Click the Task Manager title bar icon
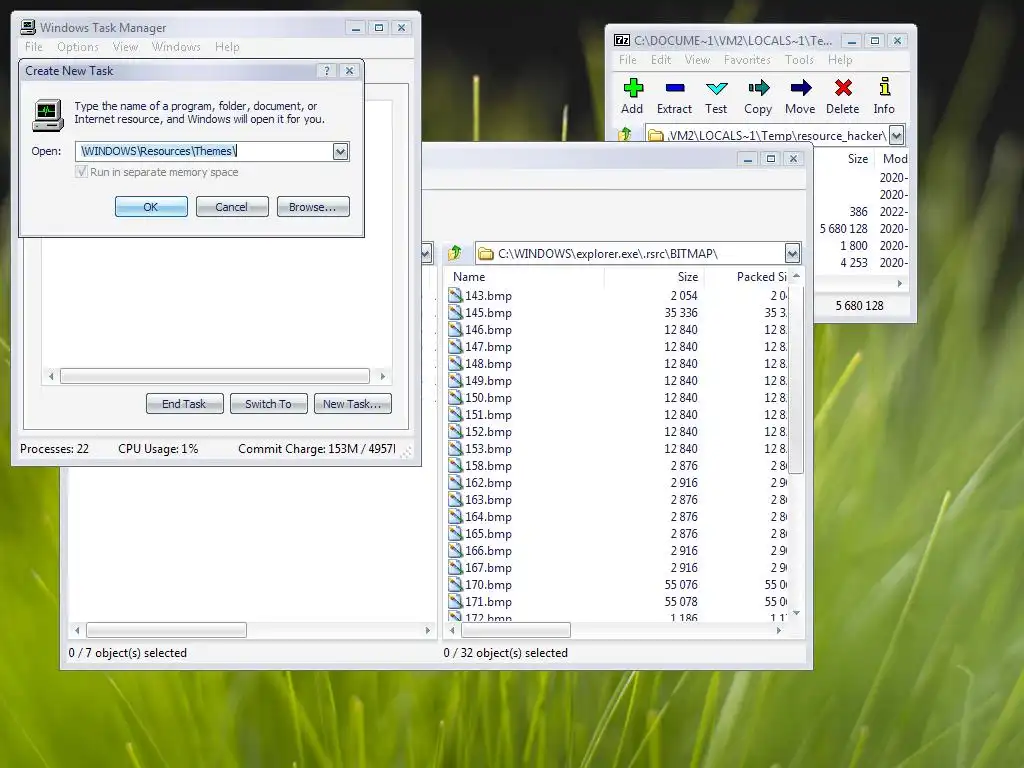This screenshot has width=1024, height=768. coord(27,27)
